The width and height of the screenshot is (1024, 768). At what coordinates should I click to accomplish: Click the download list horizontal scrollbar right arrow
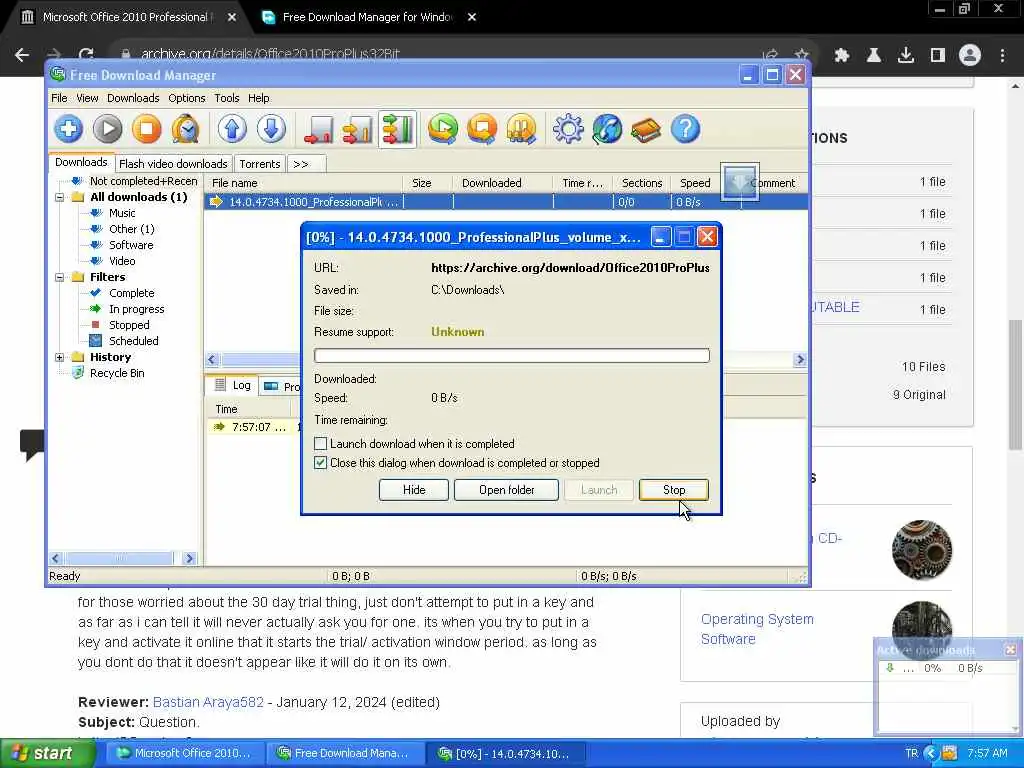click(x=800, y=360)
